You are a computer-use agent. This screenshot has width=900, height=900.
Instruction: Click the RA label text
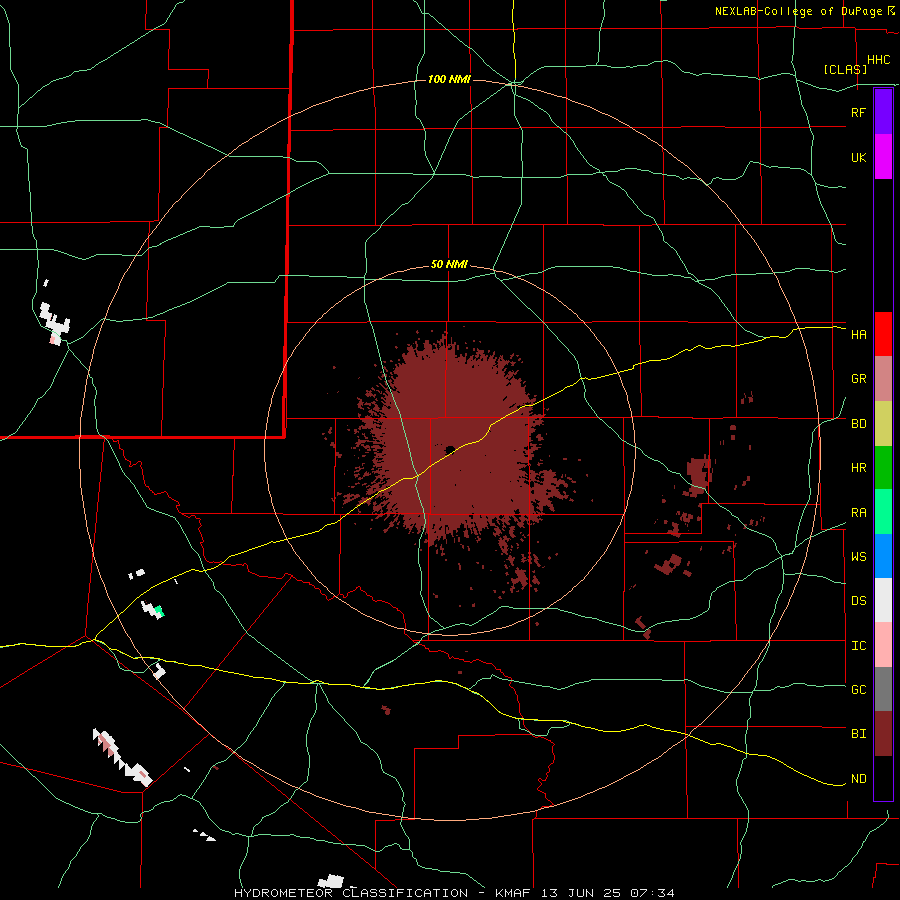(858, 513)
